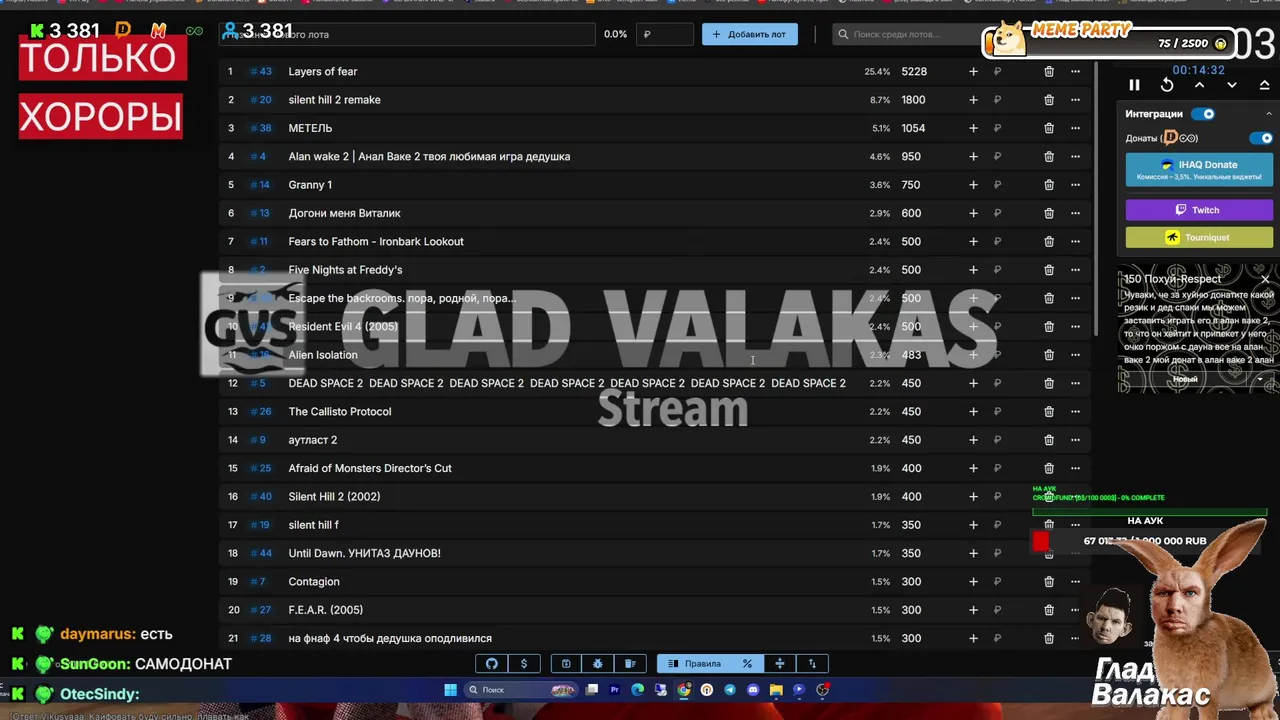Connect the Tourniquet integration
This screenshot has height=720, width=1280.
pos(1199,237)
